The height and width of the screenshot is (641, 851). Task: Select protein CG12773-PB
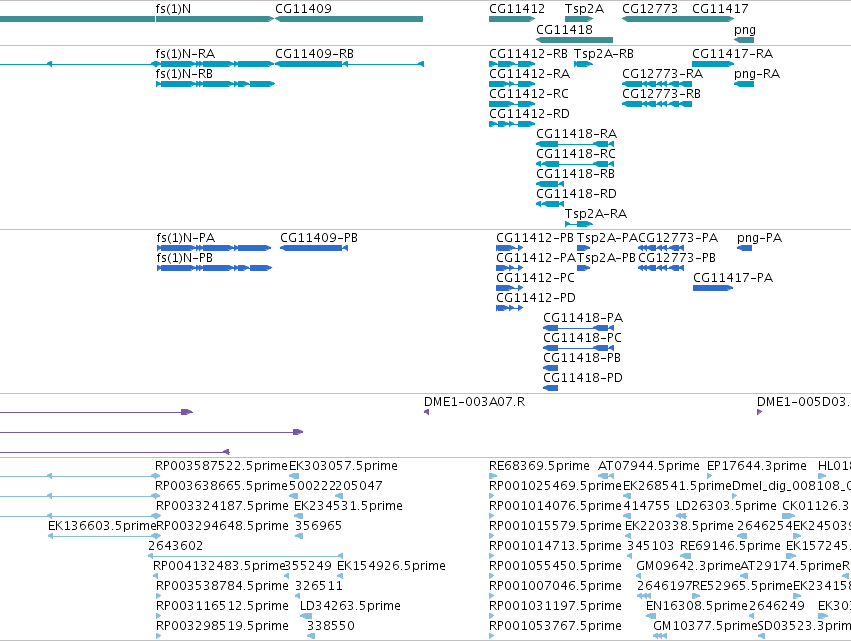coord(677,258)
